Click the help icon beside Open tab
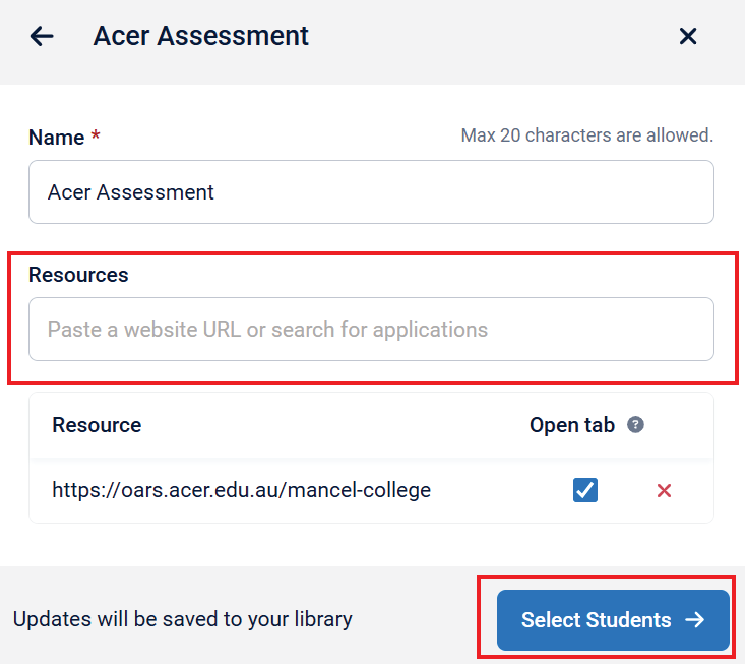746x665 pixels. coord(635,425)
